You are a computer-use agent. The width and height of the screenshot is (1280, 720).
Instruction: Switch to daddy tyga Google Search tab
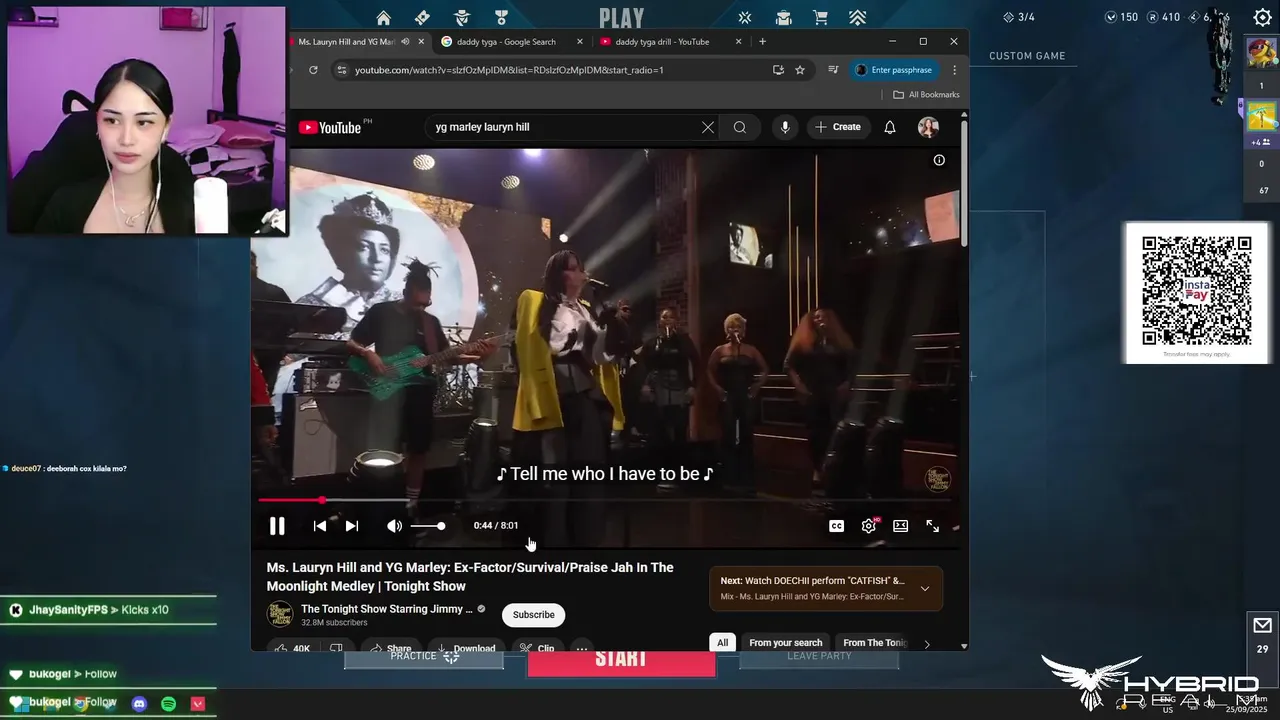tap(506, 42)
